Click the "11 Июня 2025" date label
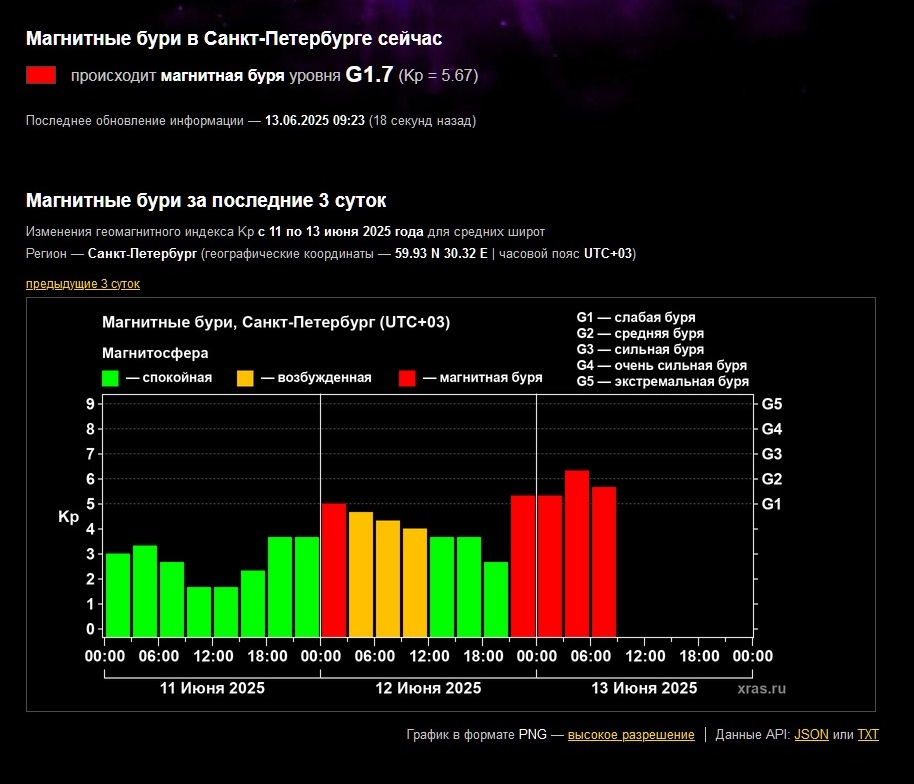Image resolution: width=914 pixels, height=784 pixels. pyautogui.click(x=212, y=688)
